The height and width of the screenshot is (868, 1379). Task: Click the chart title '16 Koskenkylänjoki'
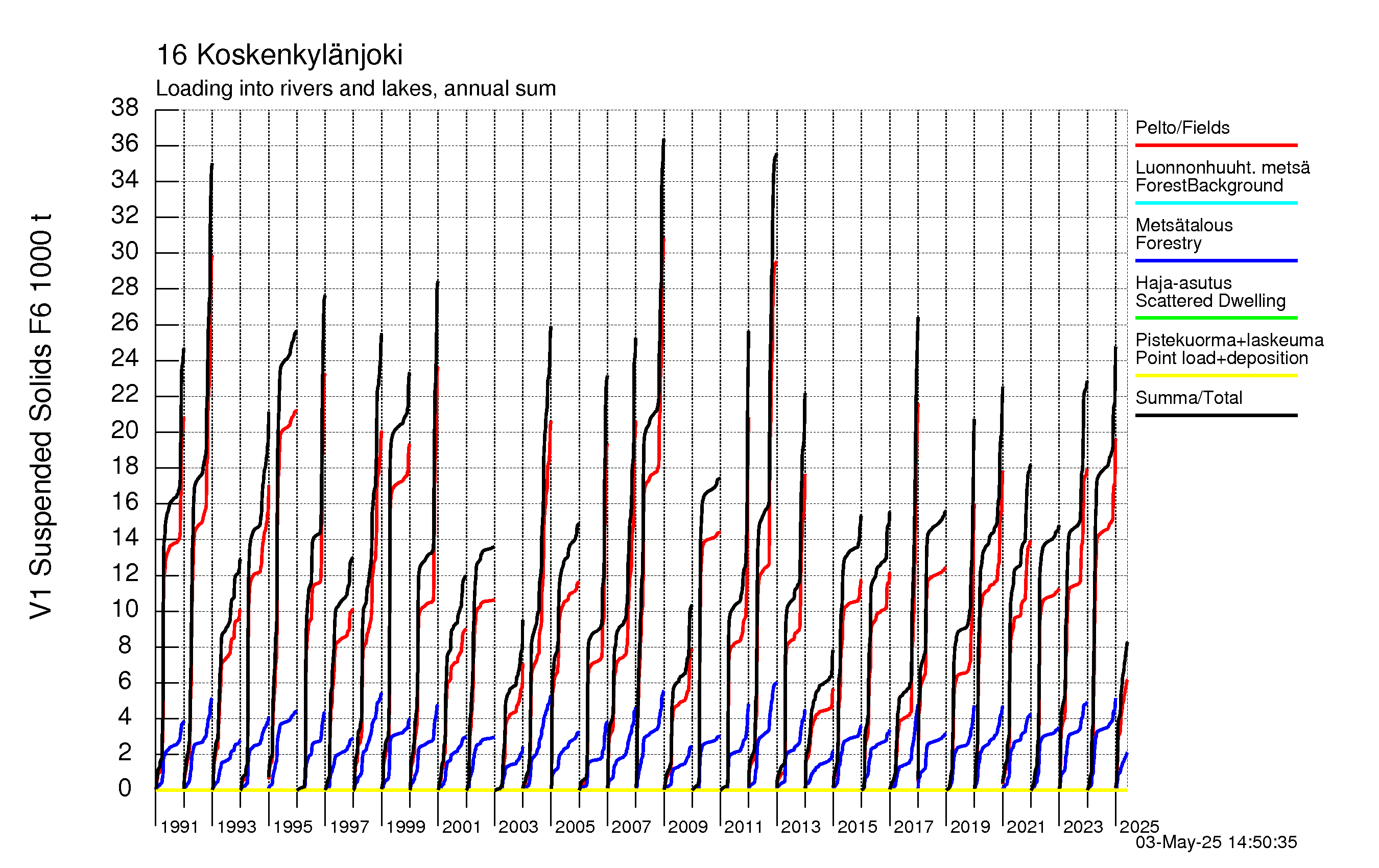[279, 56]
